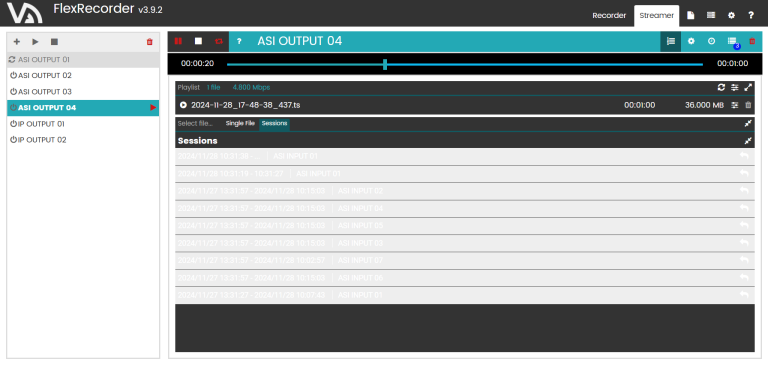
Task: Play the 2024-11-28_17-48-38_437.ts file
Action: point(183,105)
